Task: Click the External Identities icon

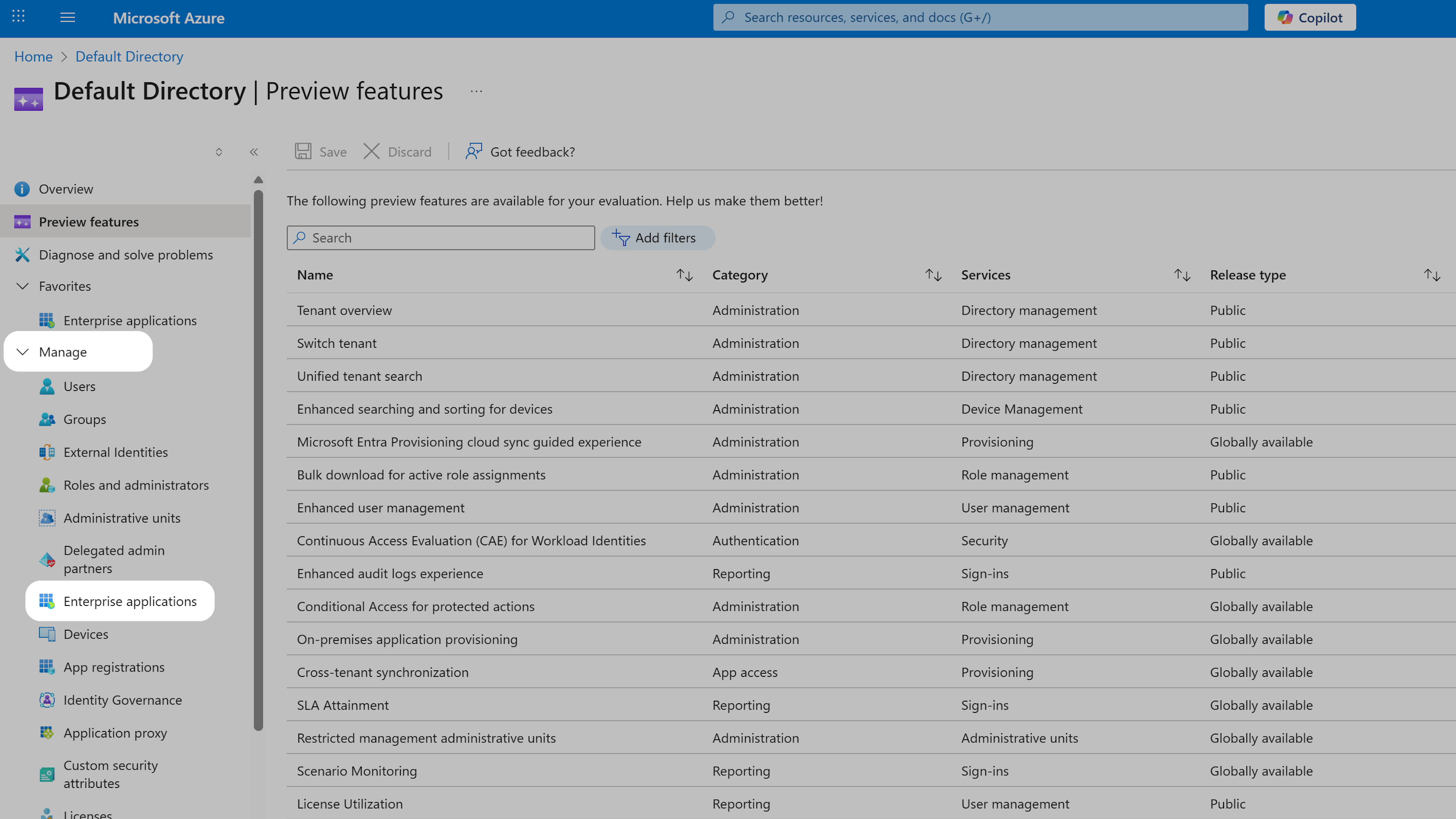Action: (x=47, y=452)
